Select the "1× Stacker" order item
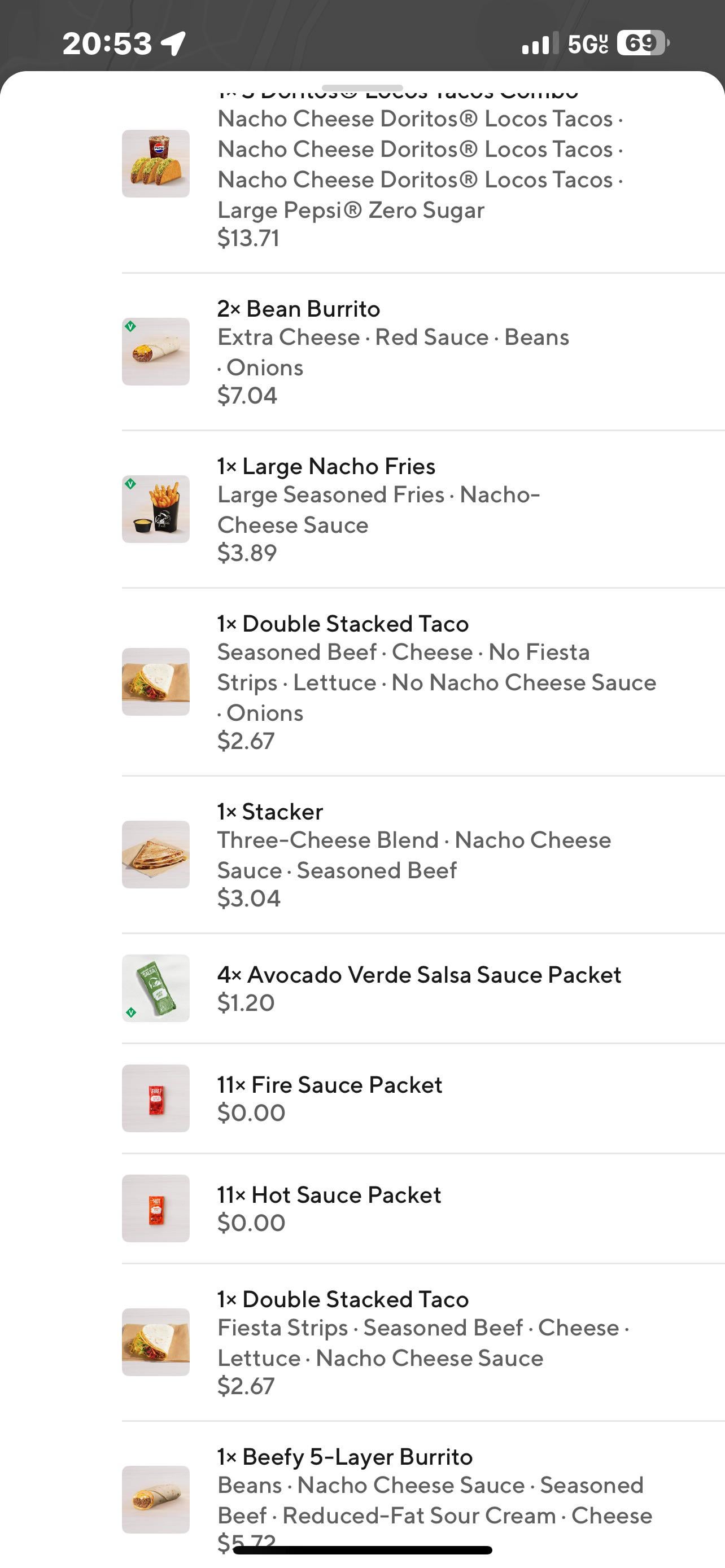 [270, 812]
